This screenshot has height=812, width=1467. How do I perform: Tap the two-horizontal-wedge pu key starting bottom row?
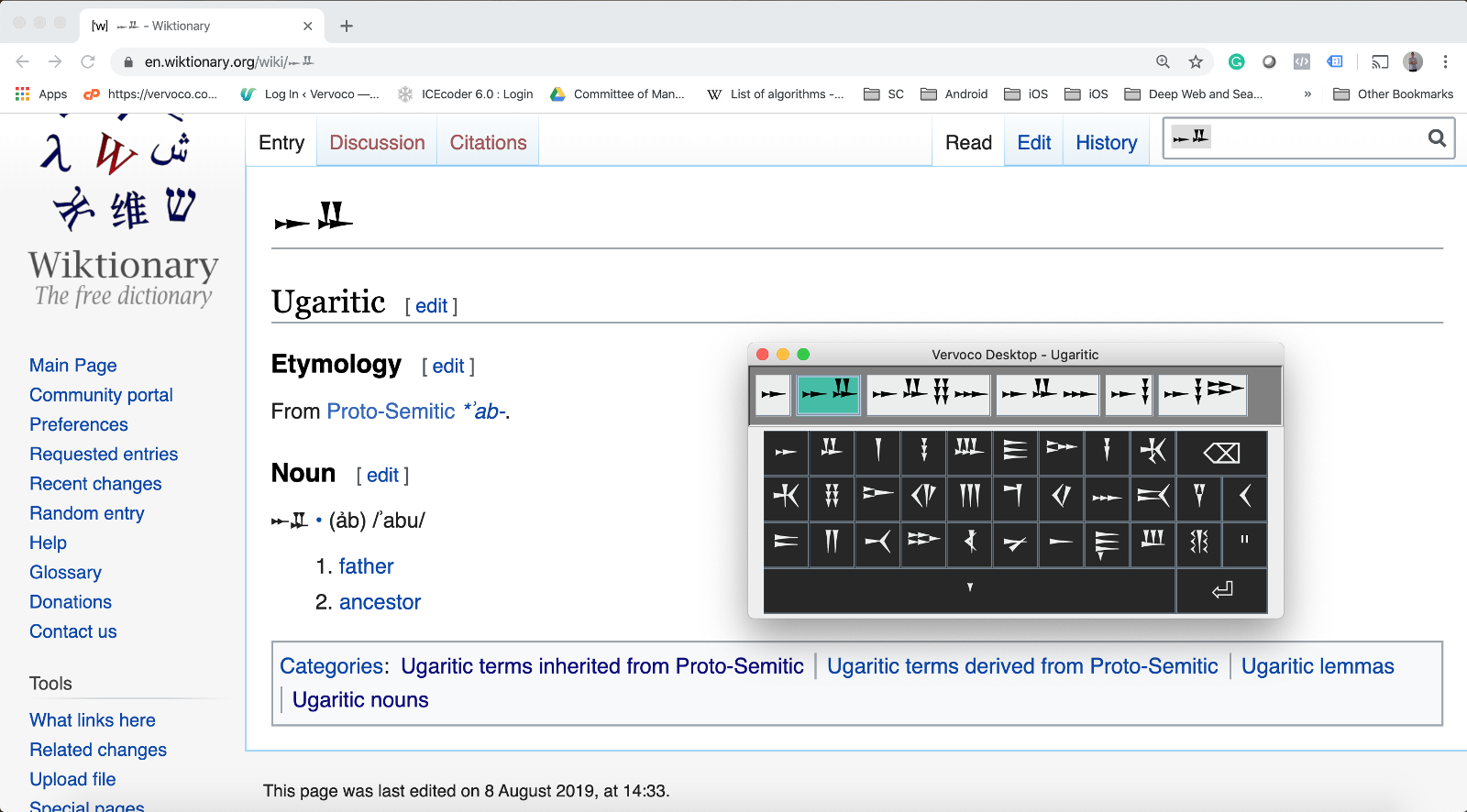tap(786, 544)
